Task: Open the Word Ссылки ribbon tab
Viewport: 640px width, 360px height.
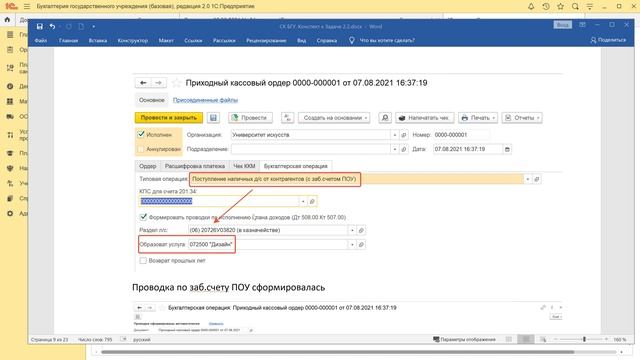Action: [193, 40]
